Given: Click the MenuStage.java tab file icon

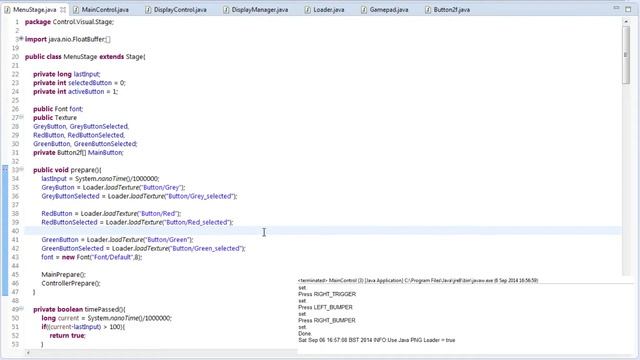Looking at the screenshot, I should (7, 9).
